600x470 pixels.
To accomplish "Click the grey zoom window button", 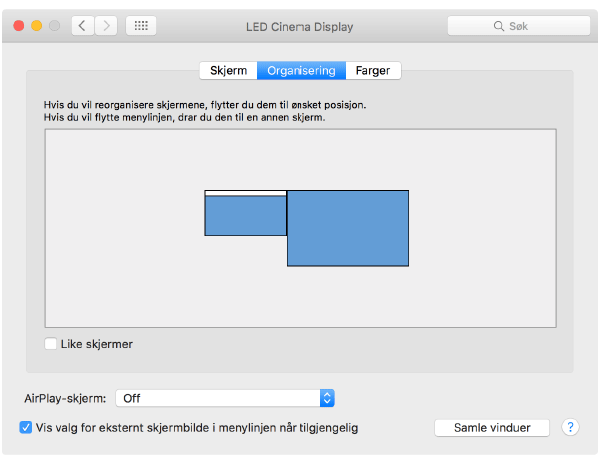I will click(54, 26).
